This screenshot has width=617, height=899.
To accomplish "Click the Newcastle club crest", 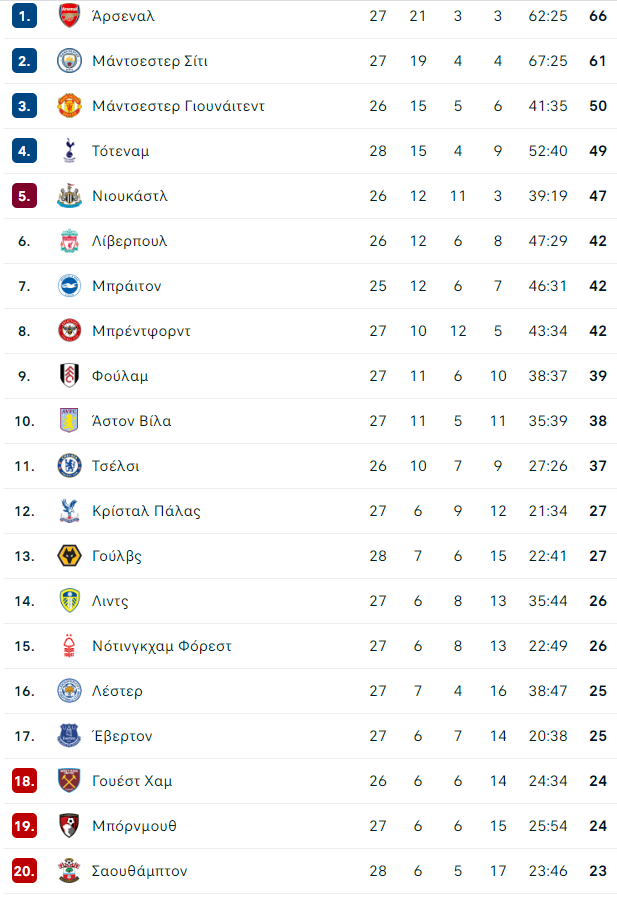I will (x=69, y=196).
